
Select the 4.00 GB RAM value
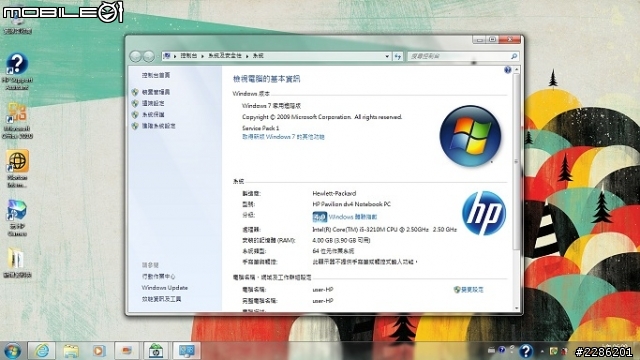pos(341,240)
